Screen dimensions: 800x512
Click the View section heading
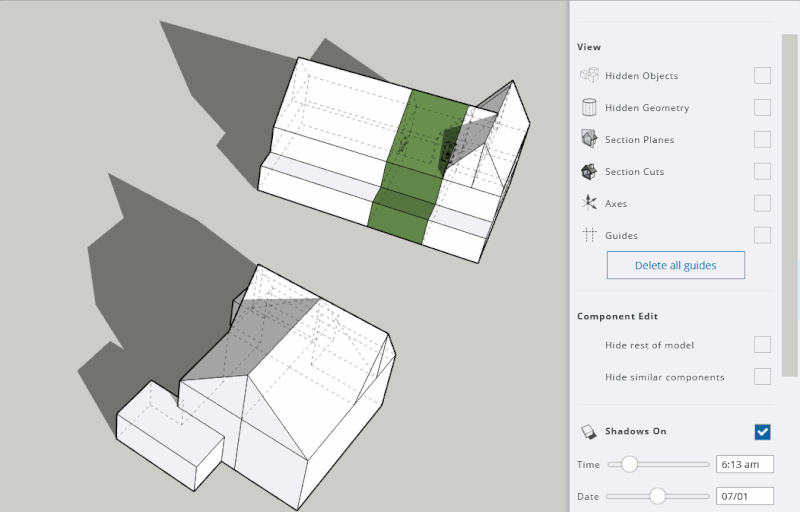pos(589,47)
